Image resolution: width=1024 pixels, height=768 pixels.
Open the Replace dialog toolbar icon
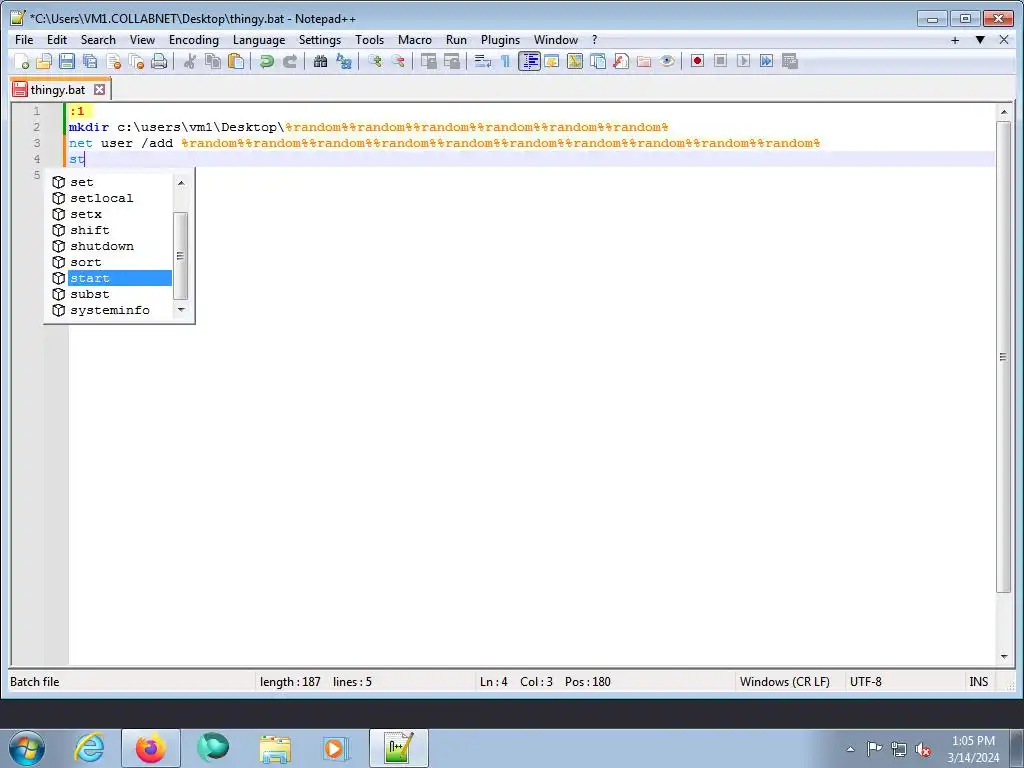click(x=344, y=61)
